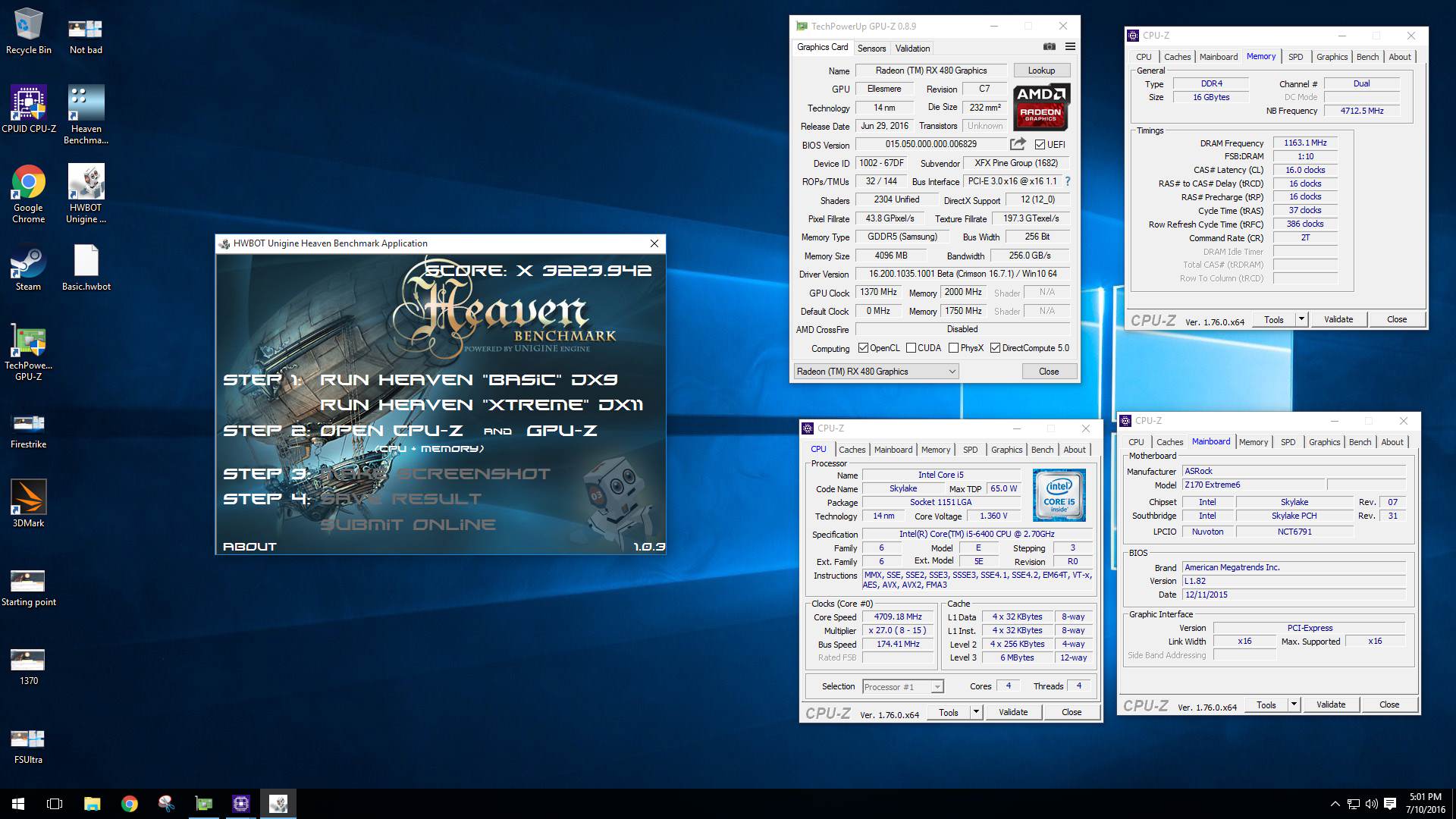Switch to the Sensors tab in GPU-Z
This screenshot has width=1456, height=819.
871,48
